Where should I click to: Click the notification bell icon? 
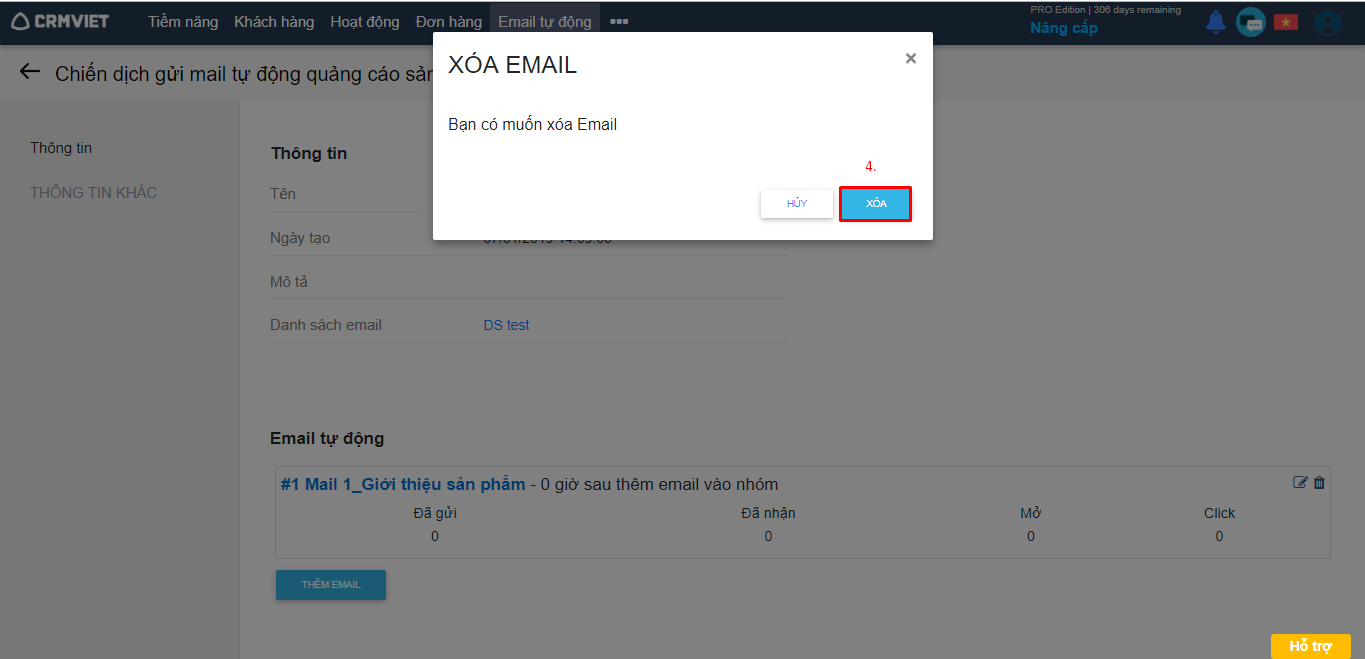(x=1215, y=22)
